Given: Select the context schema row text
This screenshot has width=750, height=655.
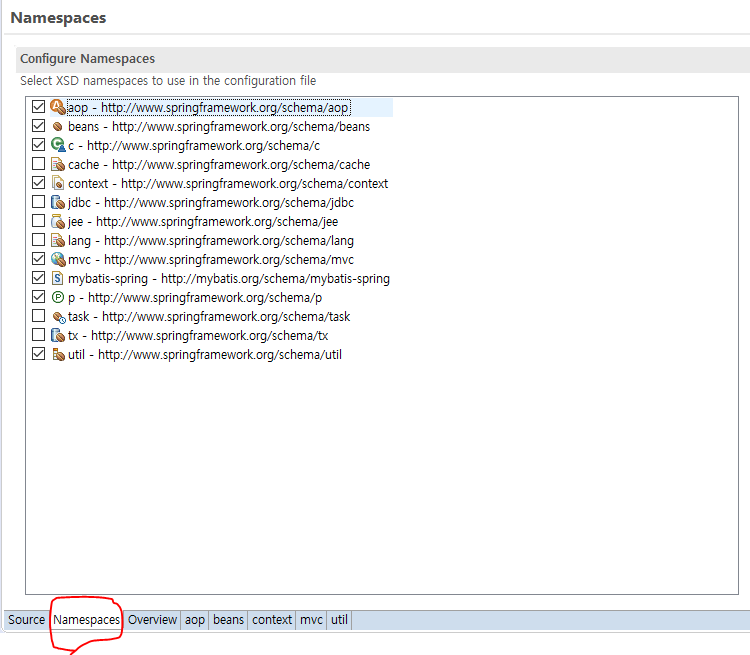Looking at the screenshot, I should [228, 184].
